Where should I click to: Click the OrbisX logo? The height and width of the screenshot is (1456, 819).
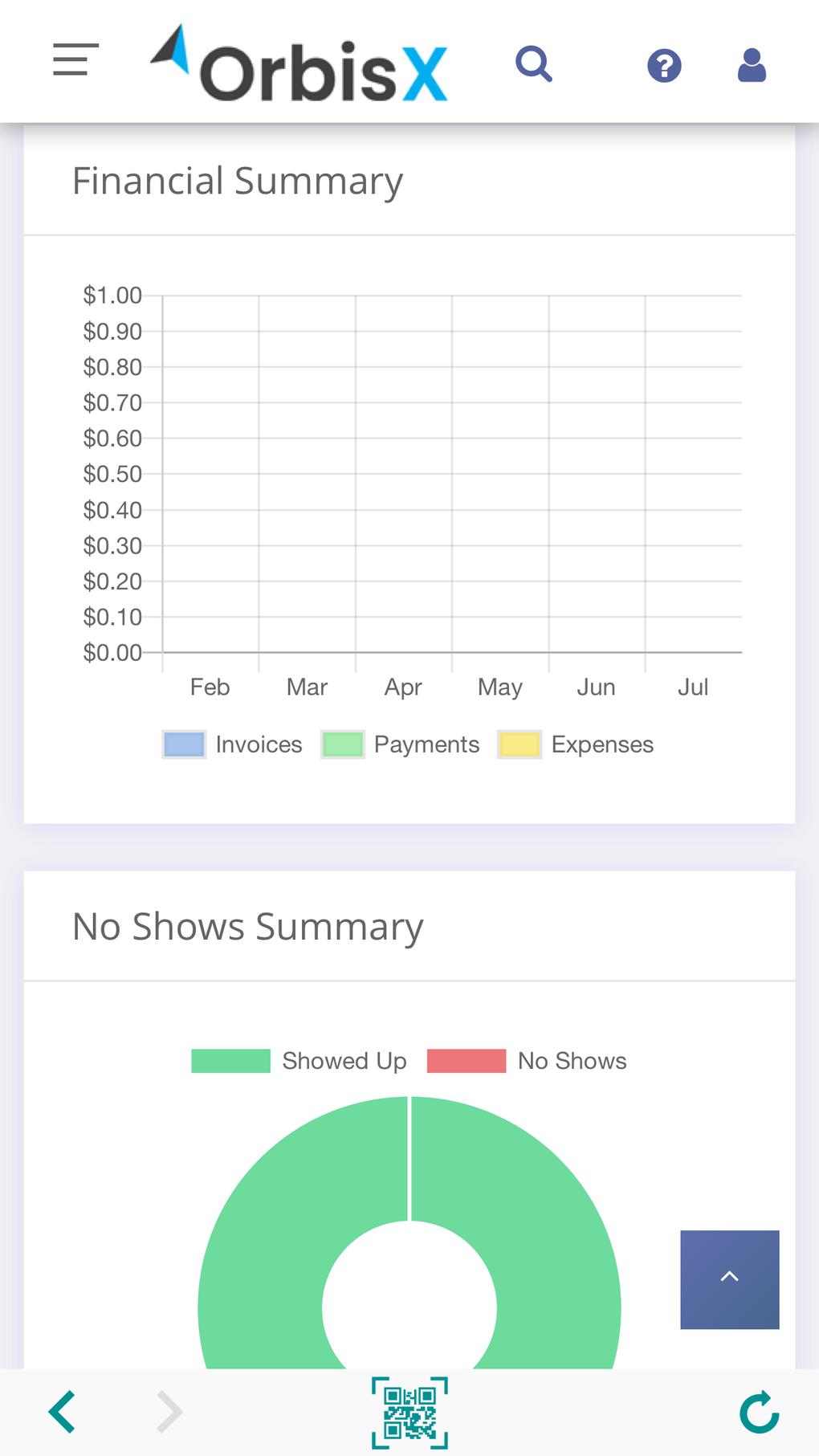pos(299,64)
